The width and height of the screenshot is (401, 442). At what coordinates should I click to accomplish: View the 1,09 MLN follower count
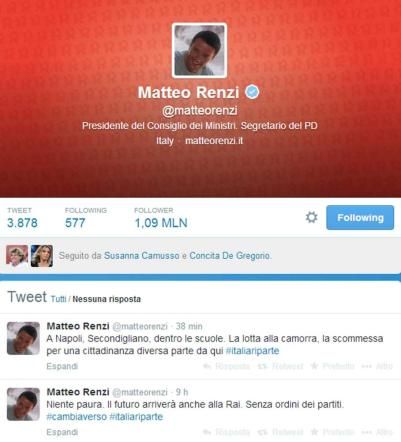(161, 223)
